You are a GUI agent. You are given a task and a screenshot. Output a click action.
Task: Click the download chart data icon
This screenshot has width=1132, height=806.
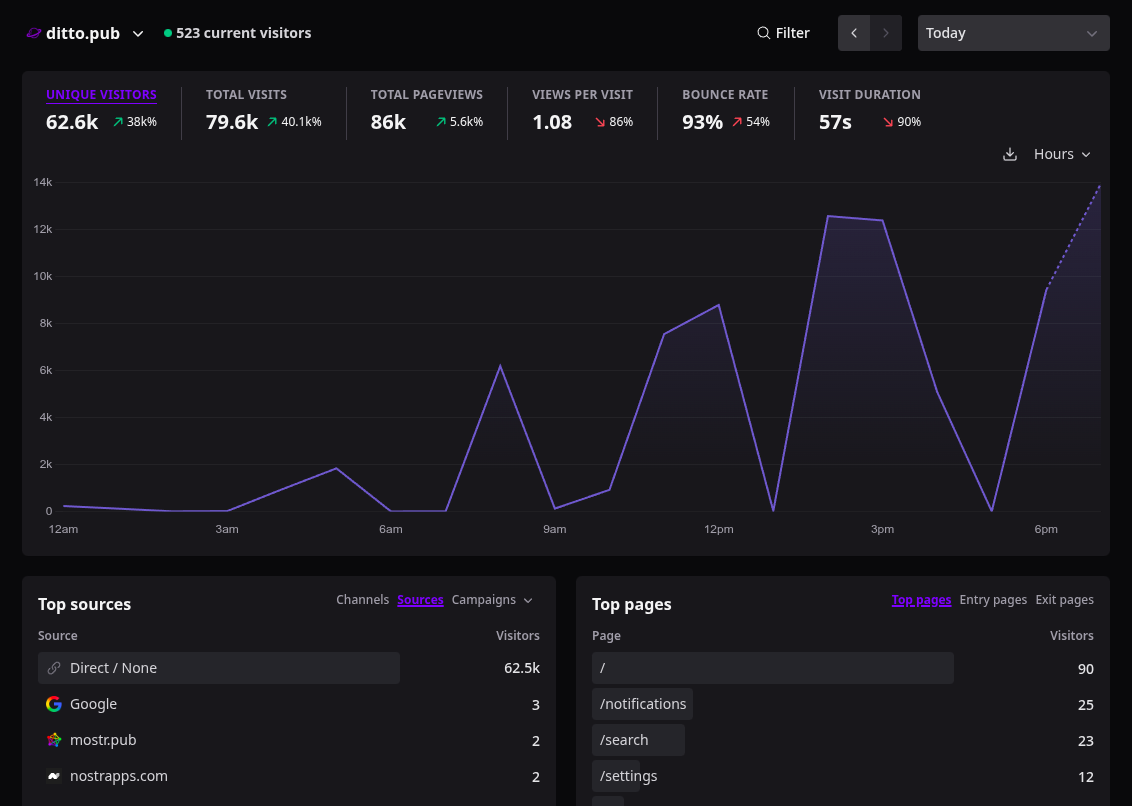pyautogui.click(x=1010, y=155)
